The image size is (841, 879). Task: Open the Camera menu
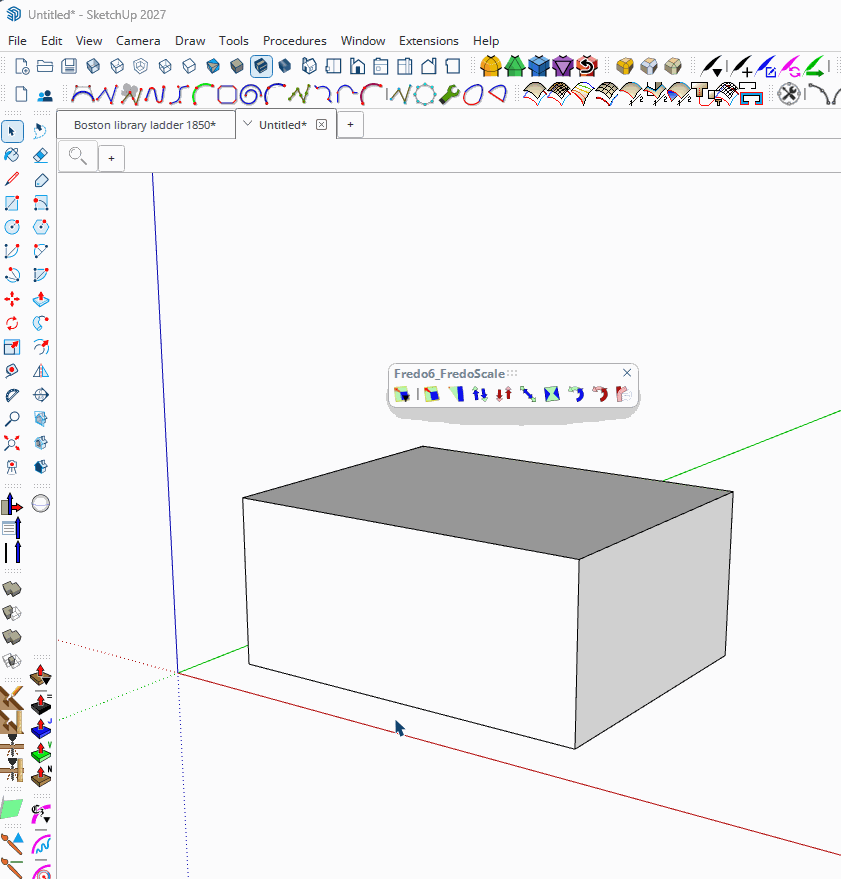[138, 41]
